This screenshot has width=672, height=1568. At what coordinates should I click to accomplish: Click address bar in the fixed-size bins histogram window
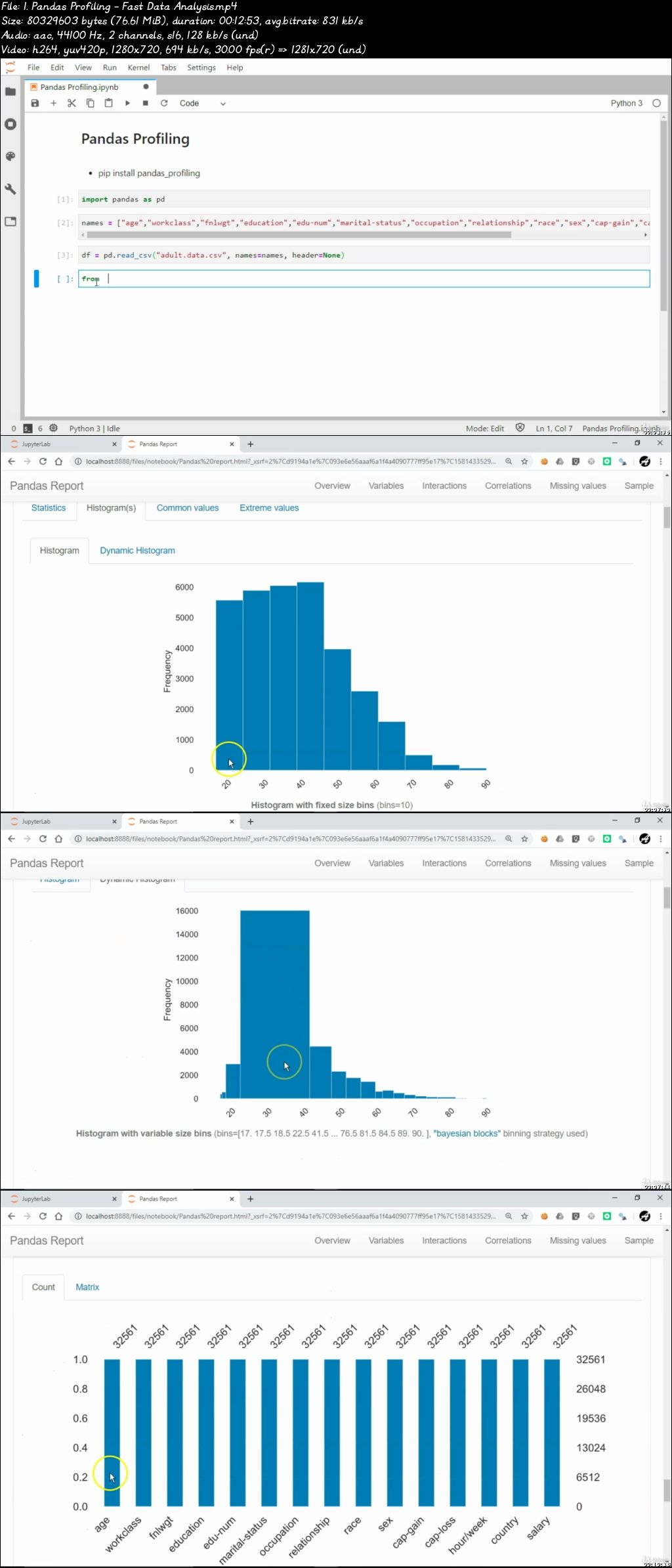pyautogui.click(x=291, y=461)
